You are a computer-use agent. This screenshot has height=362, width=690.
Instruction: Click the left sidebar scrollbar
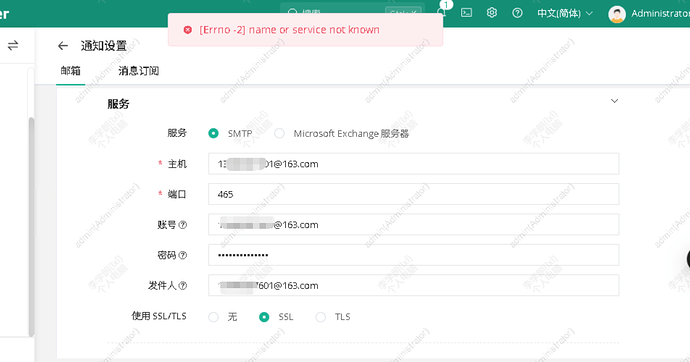[x=31, y=227]
